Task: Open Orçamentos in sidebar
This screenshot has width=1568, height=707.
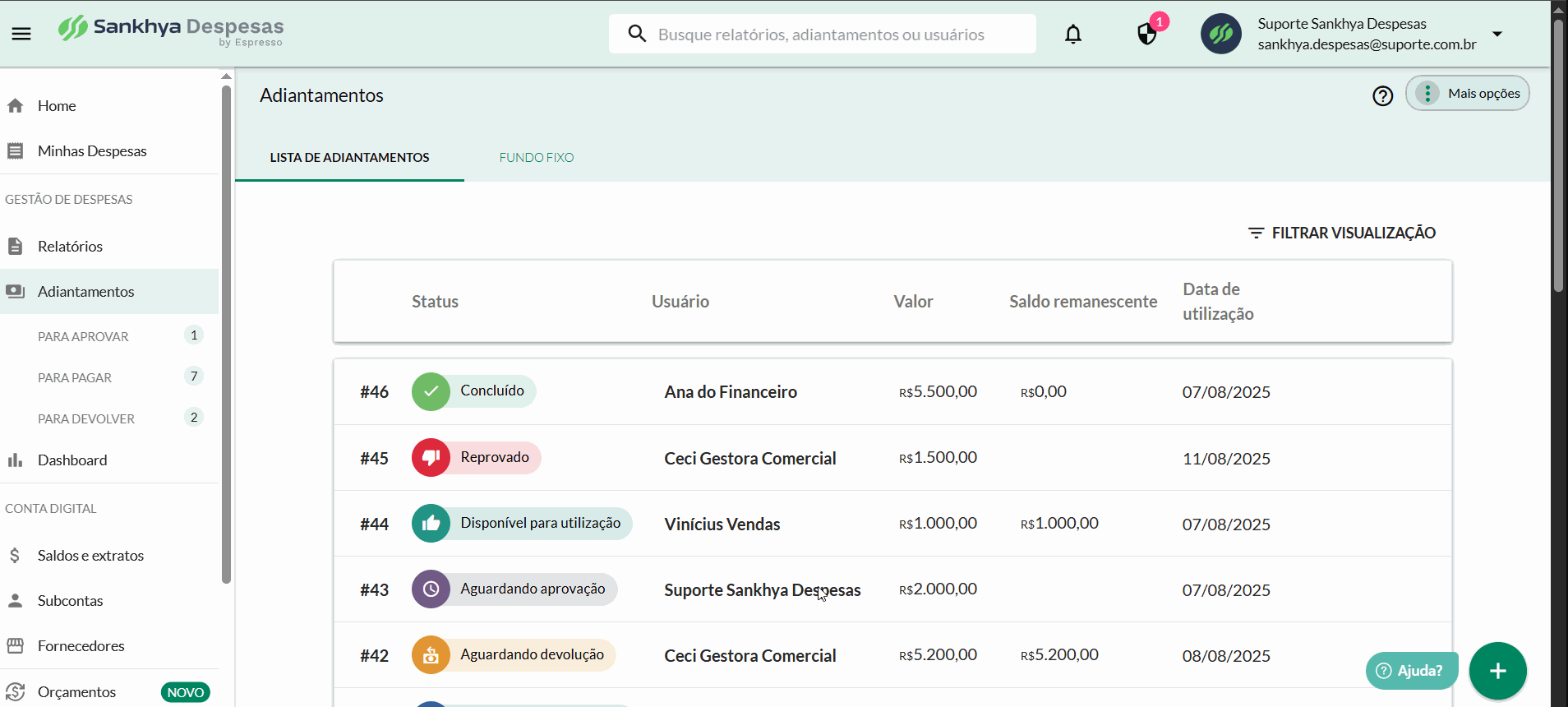Action: [x=109, y=692]
